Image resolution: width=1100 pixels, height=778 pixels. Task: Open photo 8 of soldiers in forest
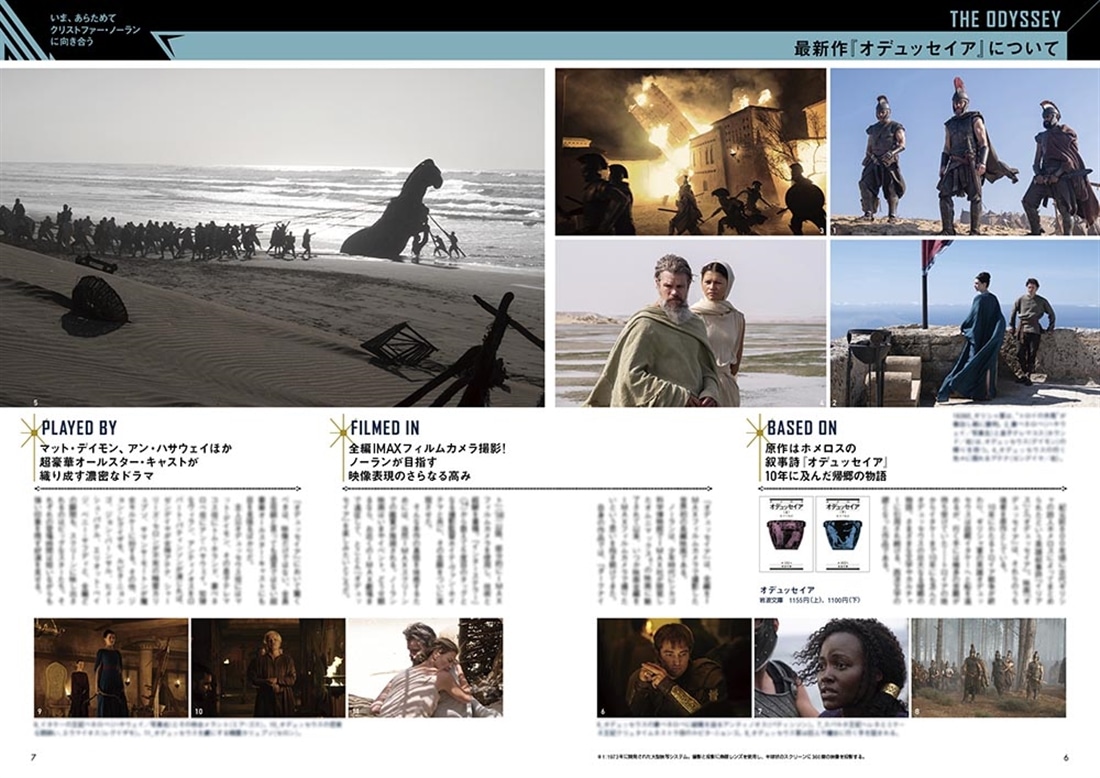coord(988,668)
